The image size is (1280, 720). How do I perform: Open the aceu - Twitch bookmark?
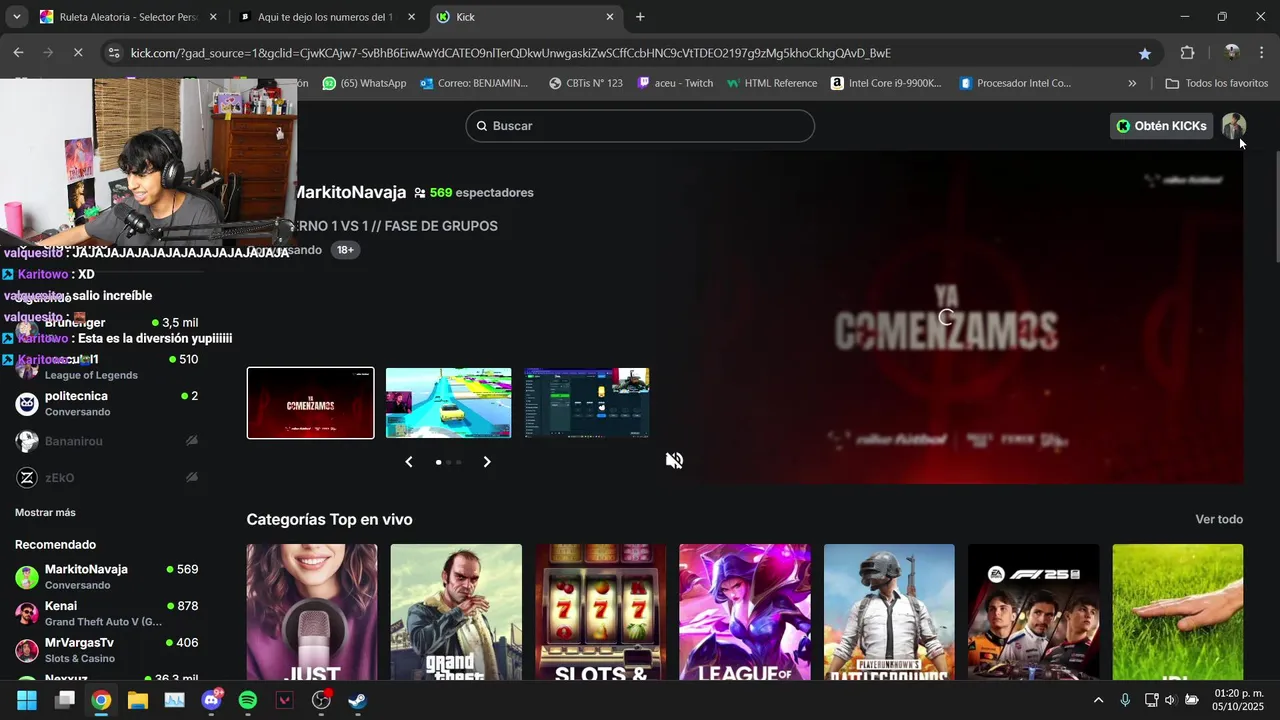675,83
